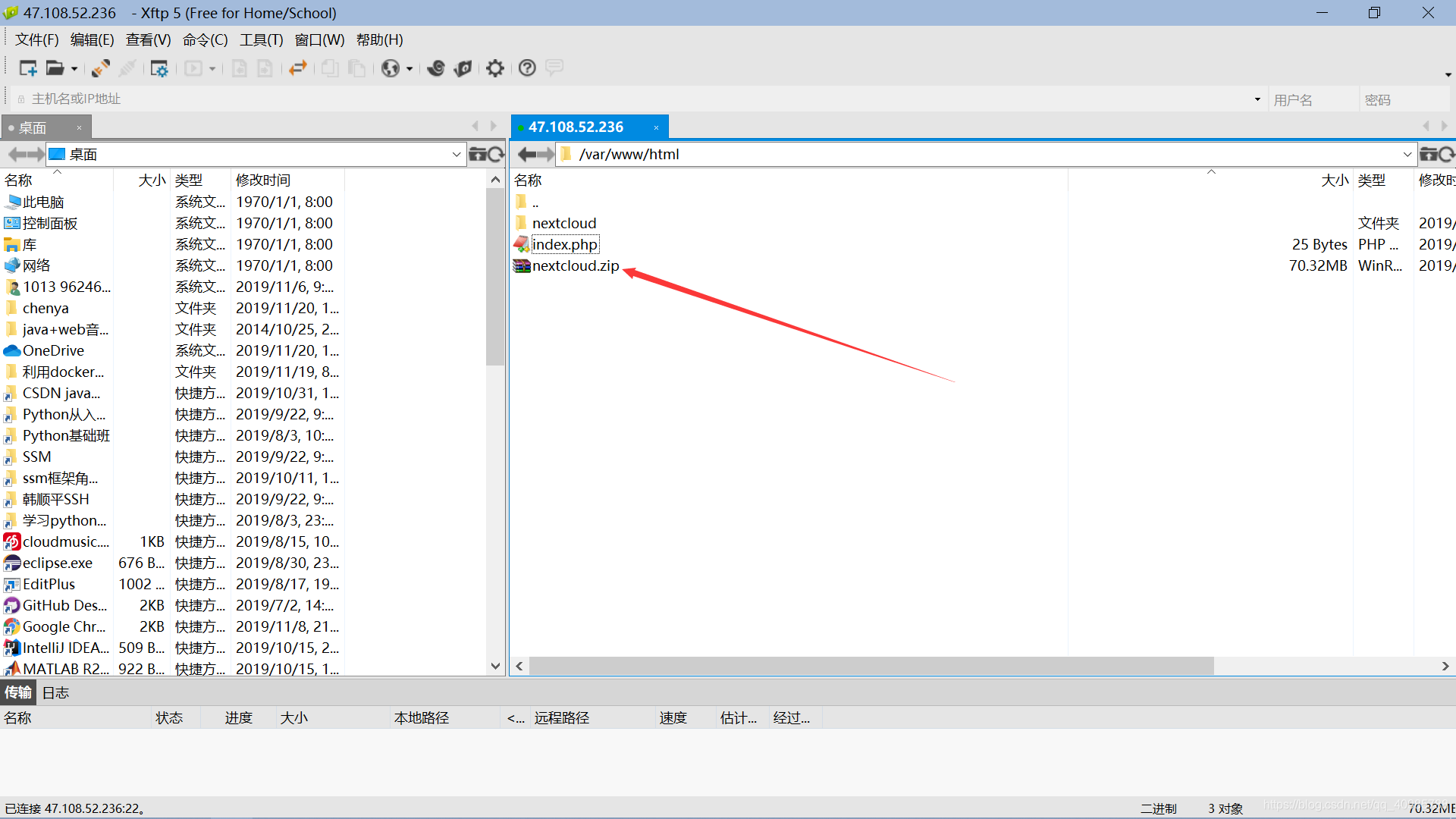Click local pane scroll up arrow
The image size is (1456, 819).
pyautogui.click(x=495, y=180)
